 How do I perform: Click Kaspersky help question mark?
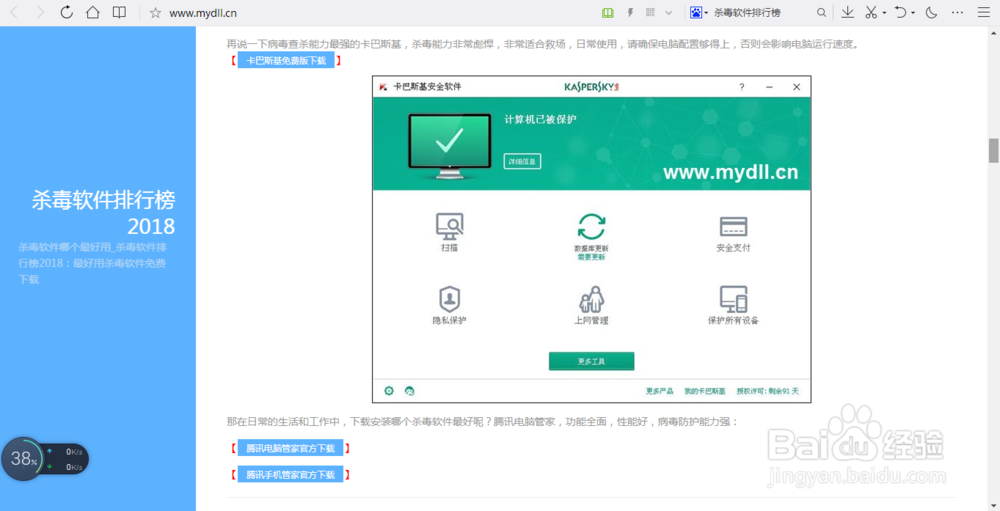[742, 87]
